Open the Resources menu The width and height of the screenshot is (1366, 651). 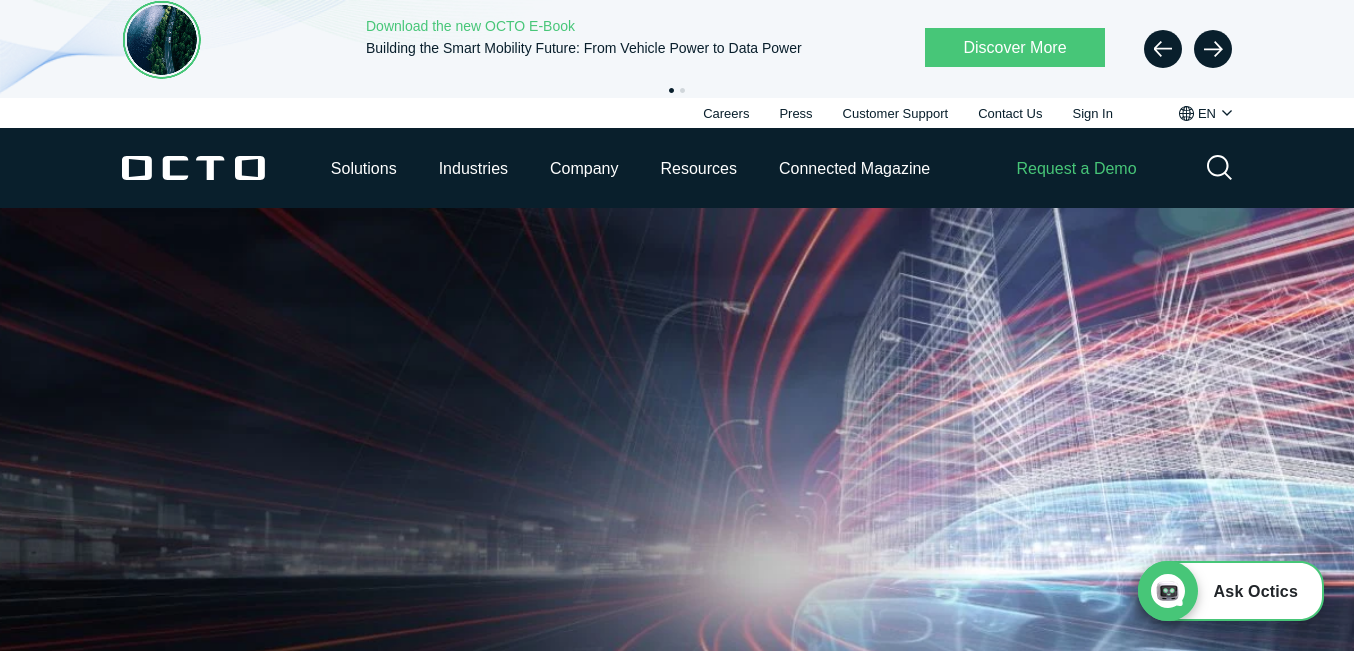pos(699,168)
